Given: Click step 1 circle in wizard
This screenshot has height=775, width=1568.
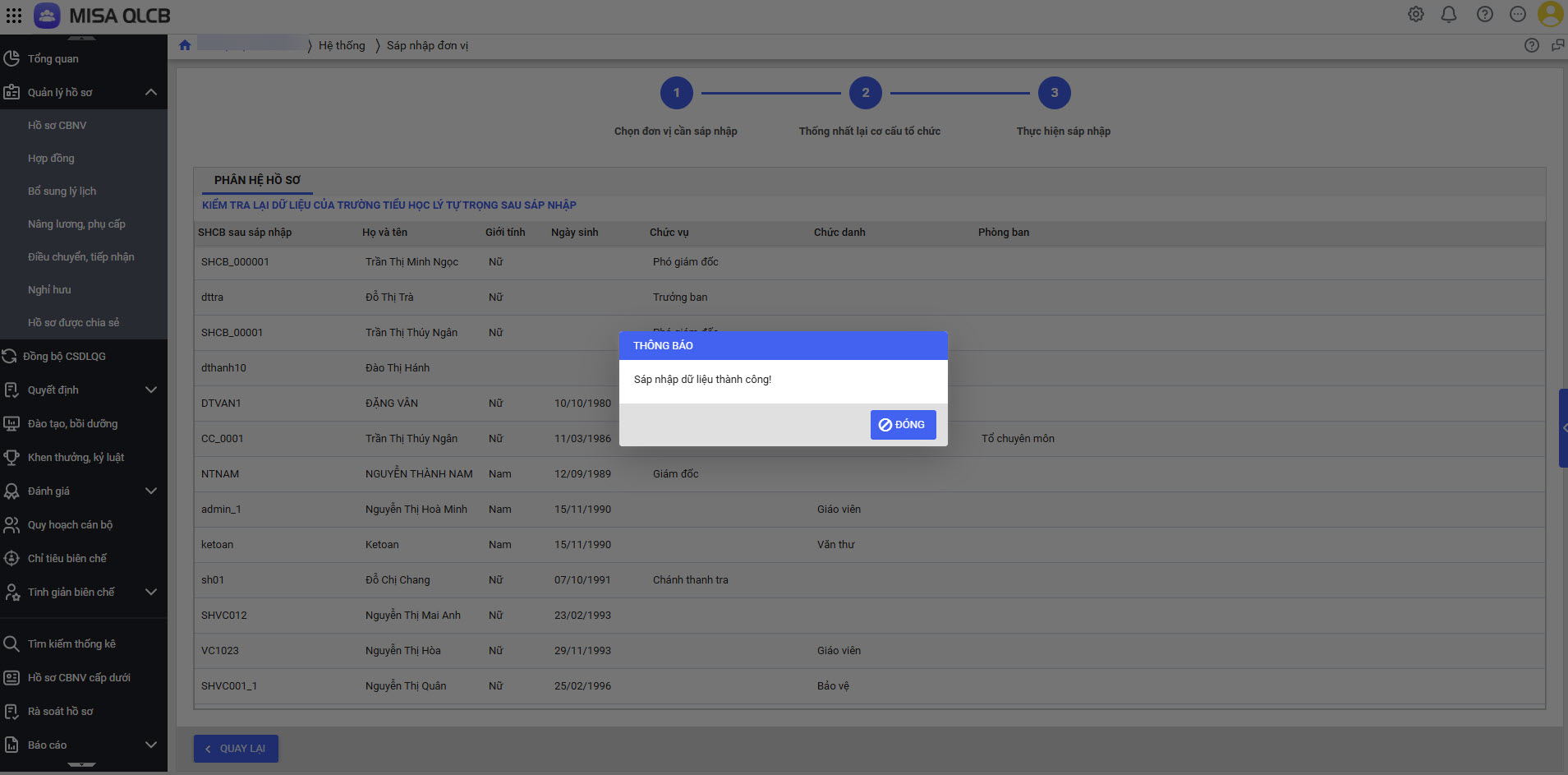Looking at the screenshot, I should point(677,93).
